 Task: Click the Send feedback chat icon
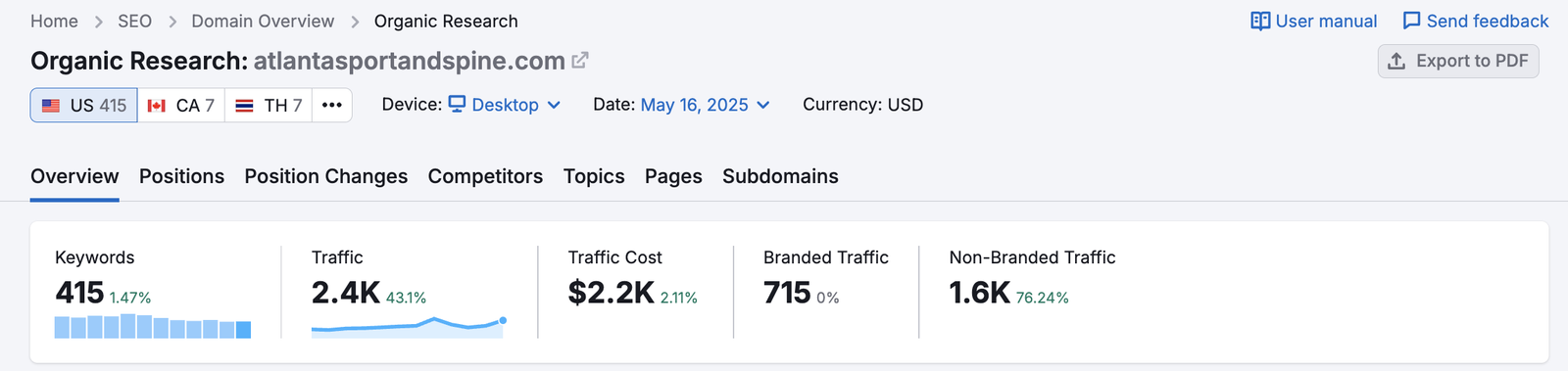(1411, 21)
